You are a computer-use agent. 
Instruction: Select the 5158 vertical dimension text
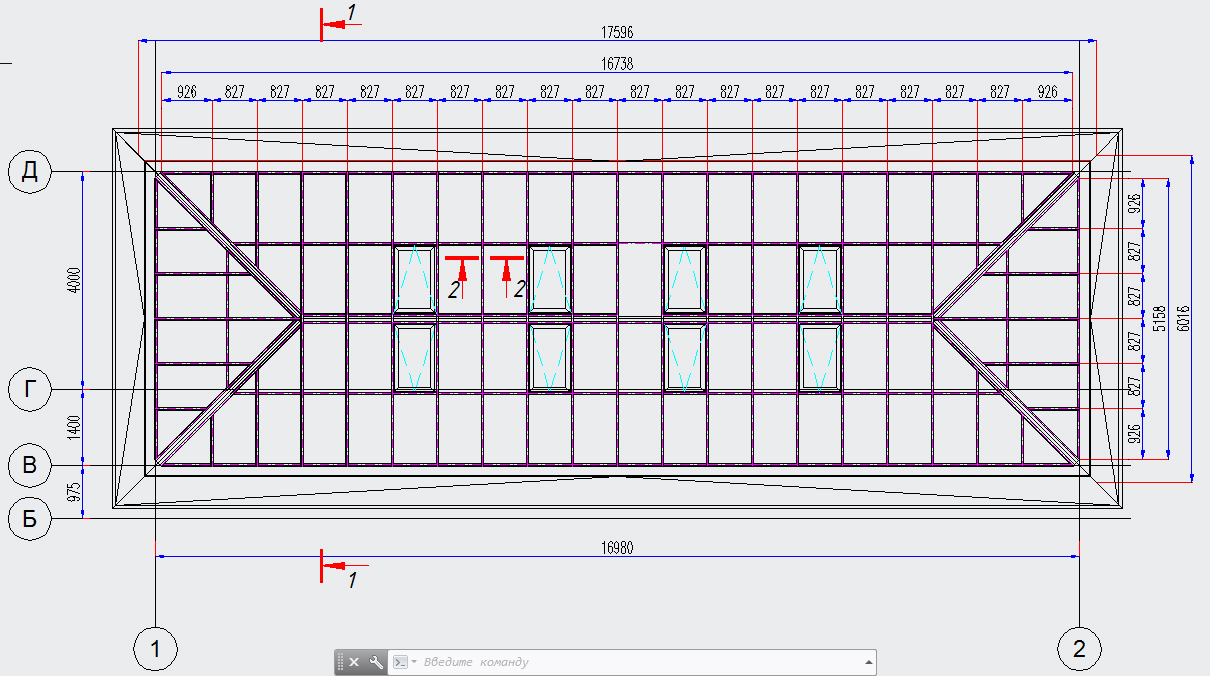point(1159,319)
